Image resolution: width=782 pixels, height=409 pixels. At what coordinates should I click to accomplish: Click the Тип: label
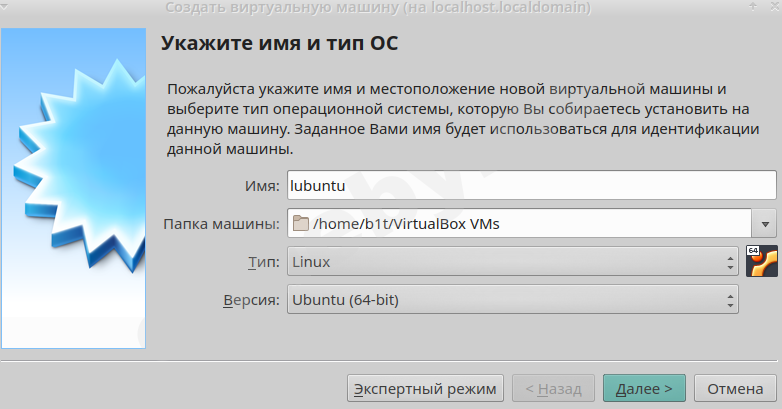pyautogui.click(x=264, y=263)
